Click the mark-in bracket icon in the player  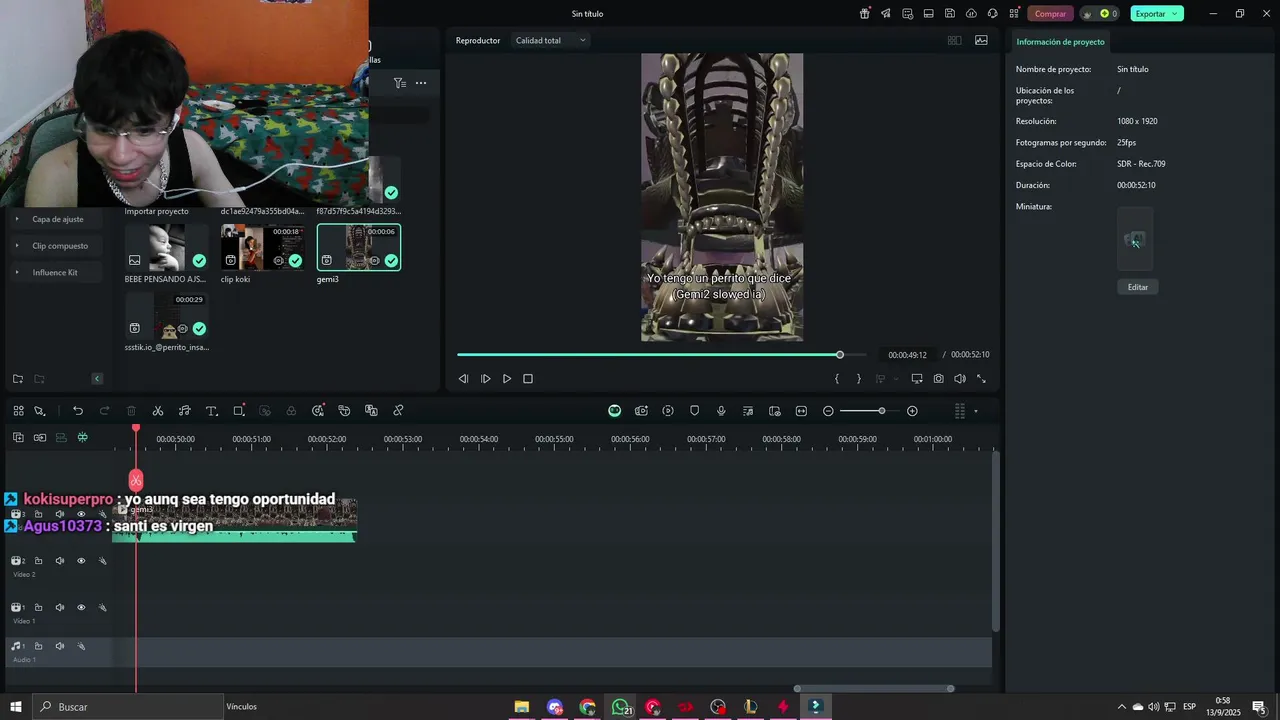tap(837, 379)
